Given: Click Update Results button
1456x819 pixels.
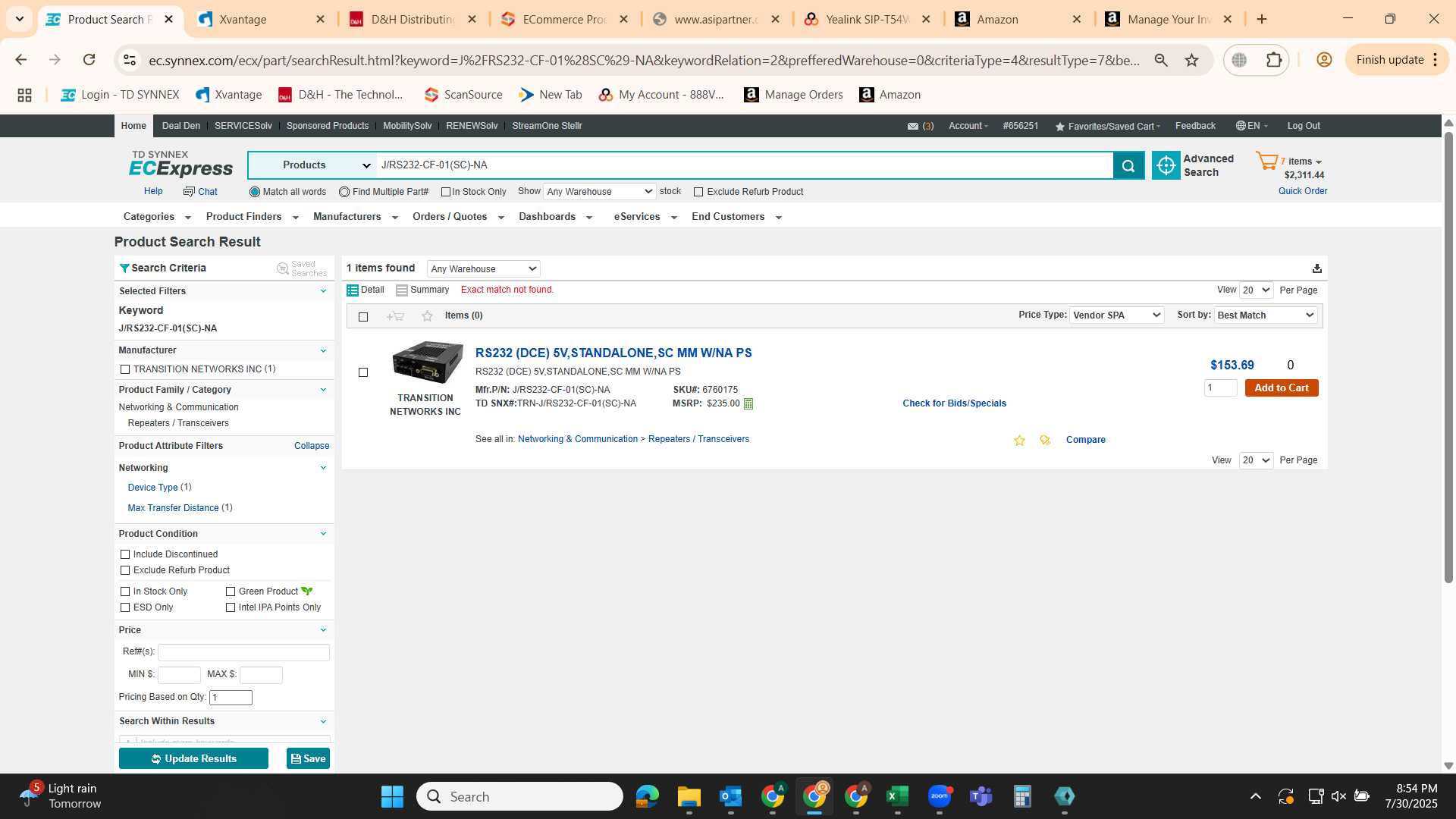Looking at the screenshot, I should pos(193,759).
